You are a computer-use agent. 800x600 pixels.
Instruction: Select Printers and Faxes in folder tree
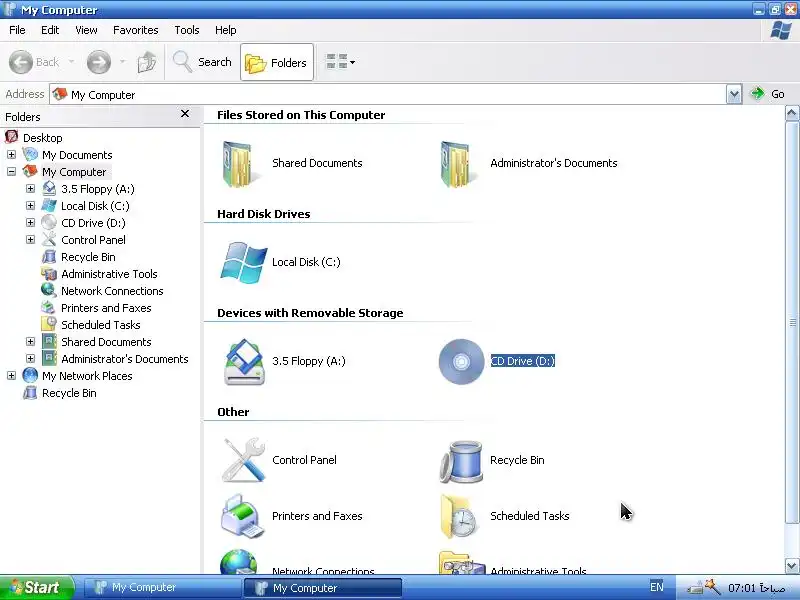[x=106, y=308]
